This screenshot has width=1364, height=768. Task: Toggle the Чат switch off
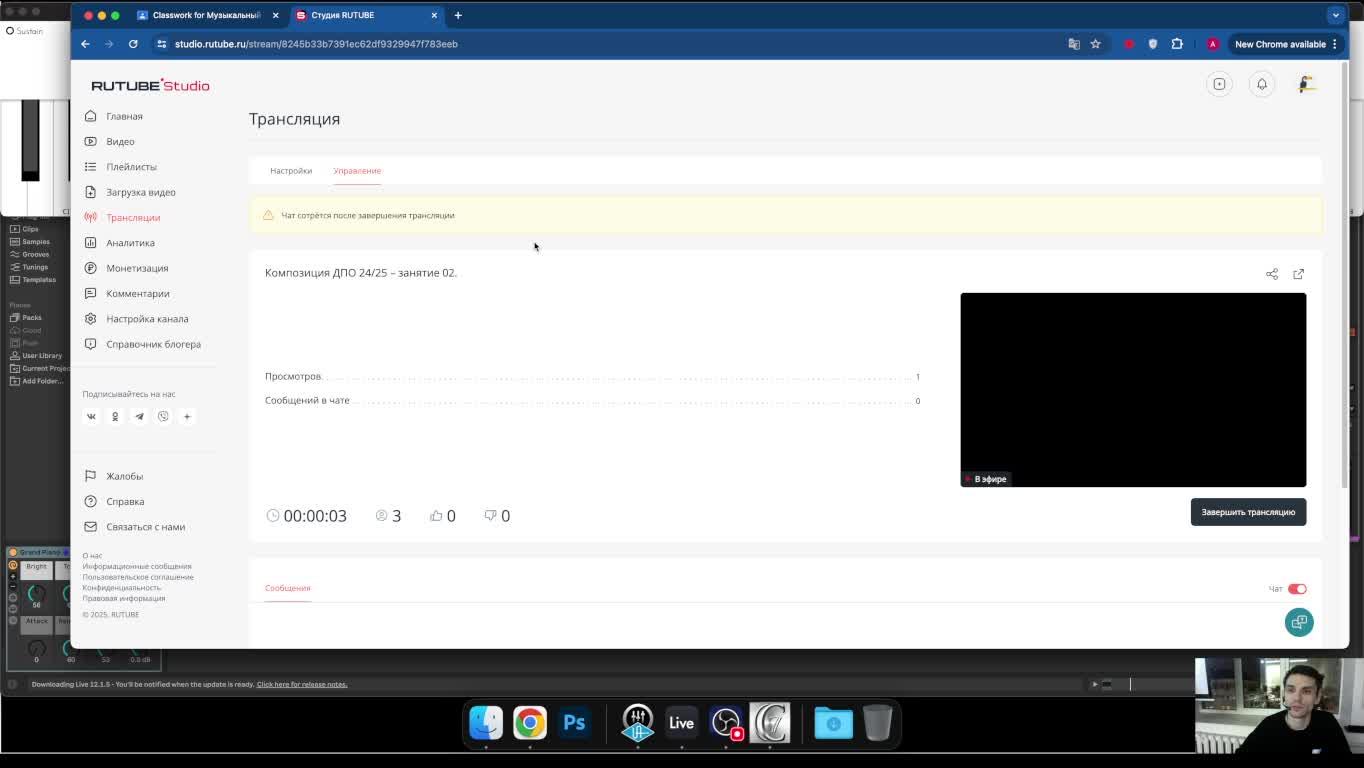point(1297,589)
